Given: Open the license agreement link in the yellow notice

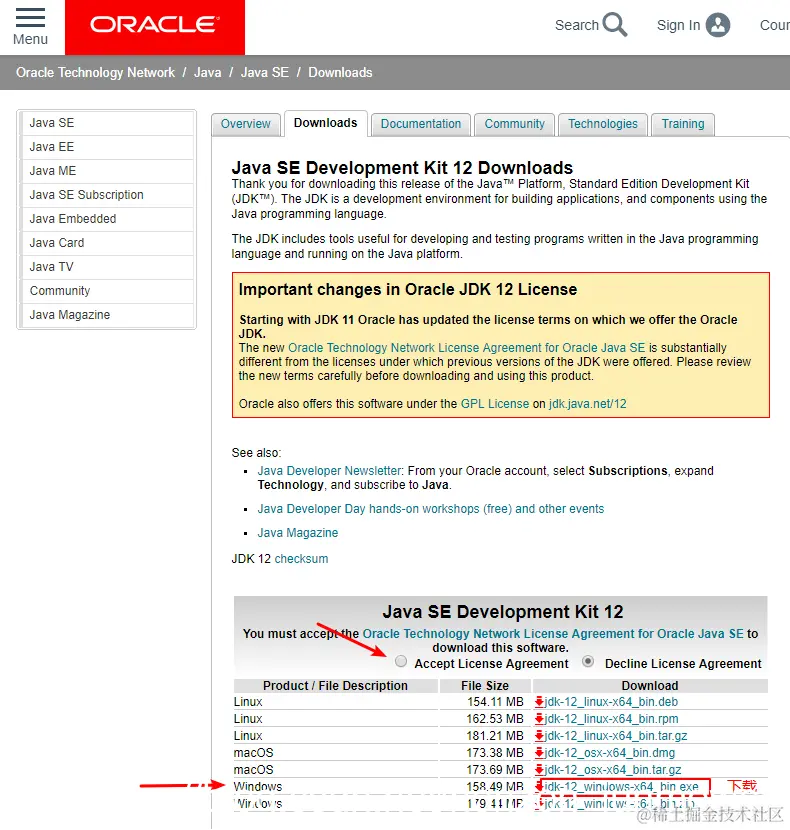Looking at the screenshot, I should [466, 348].
